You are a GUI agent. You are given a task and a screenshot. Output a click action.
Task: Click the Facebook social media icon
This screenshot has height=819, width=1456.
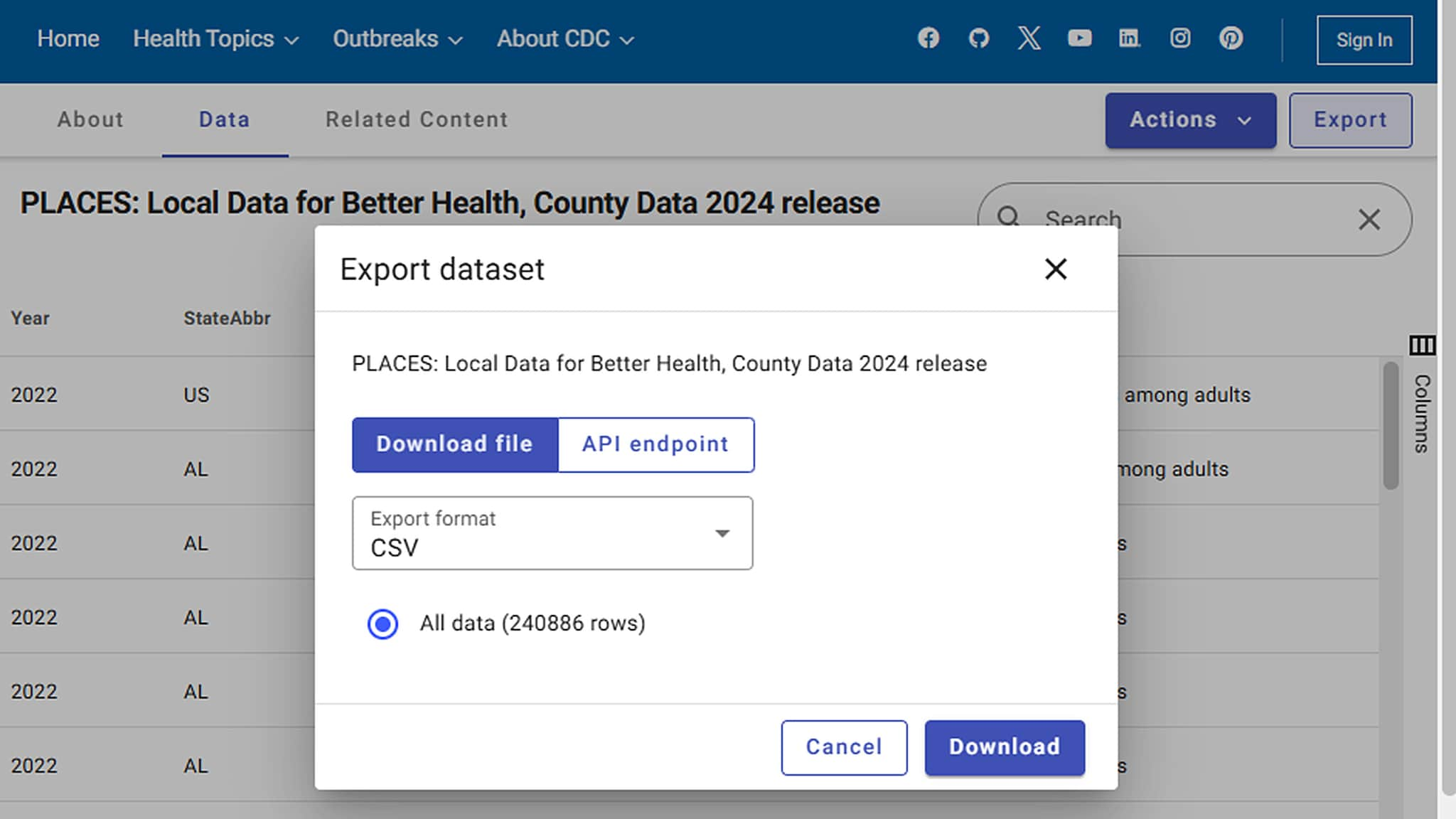pyautogui.click(x=928, y=38)
